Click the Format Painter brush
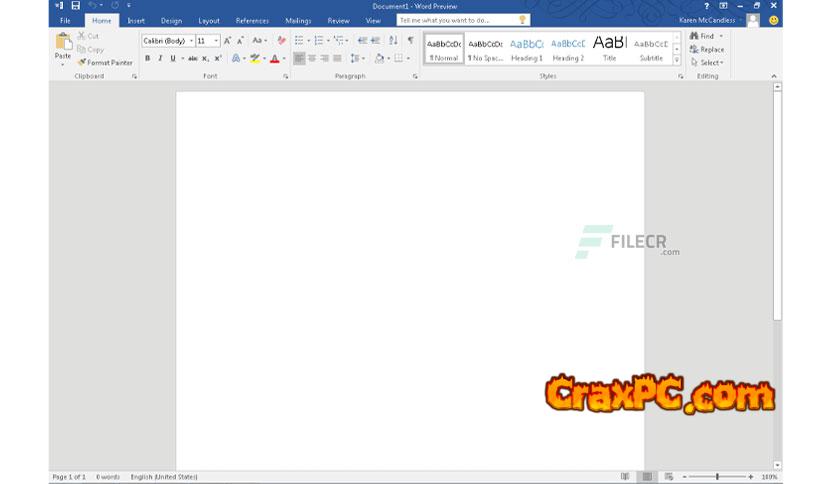 (x=82, y=62)
